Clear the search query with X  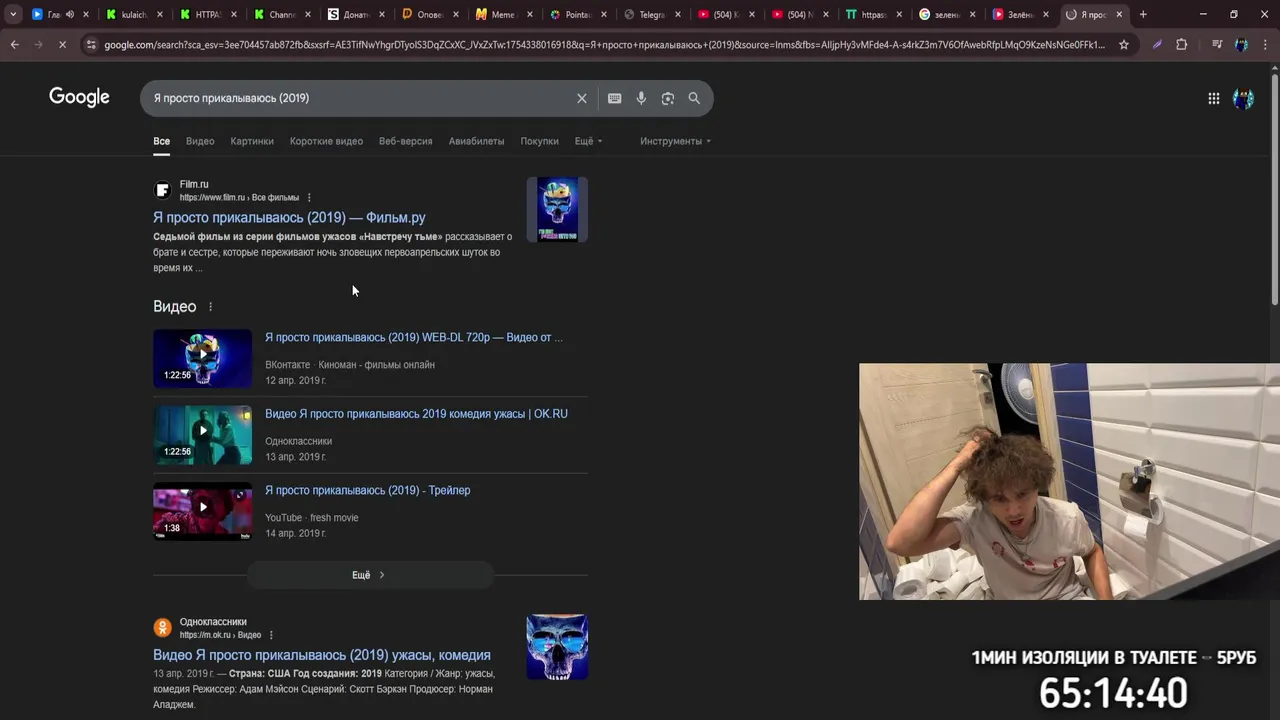click(x=581, y=98)
